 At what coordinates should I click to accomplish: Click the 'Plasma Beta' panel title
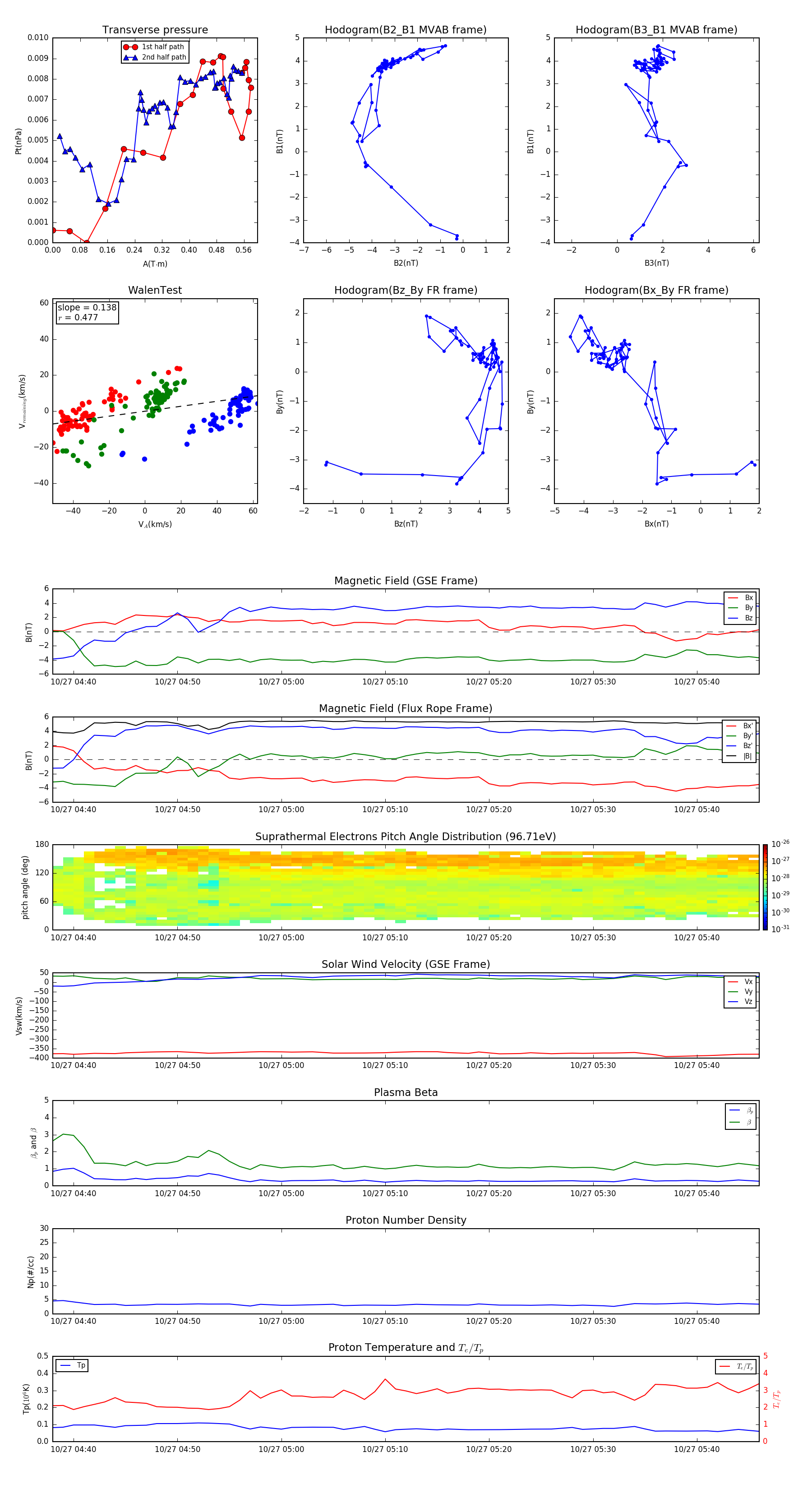[406, 1093]
